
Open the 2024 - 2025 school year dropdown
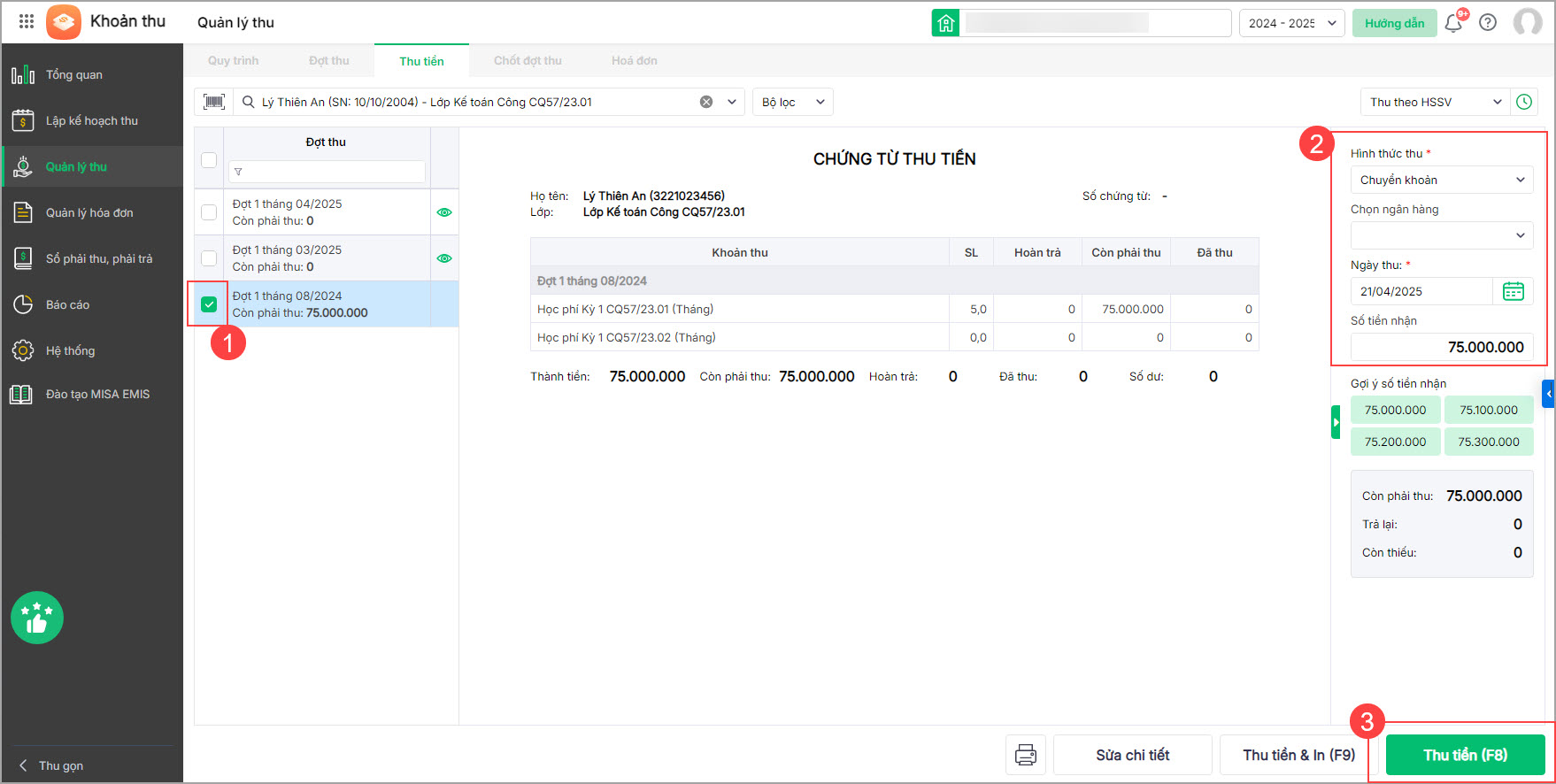[1292, 23]
